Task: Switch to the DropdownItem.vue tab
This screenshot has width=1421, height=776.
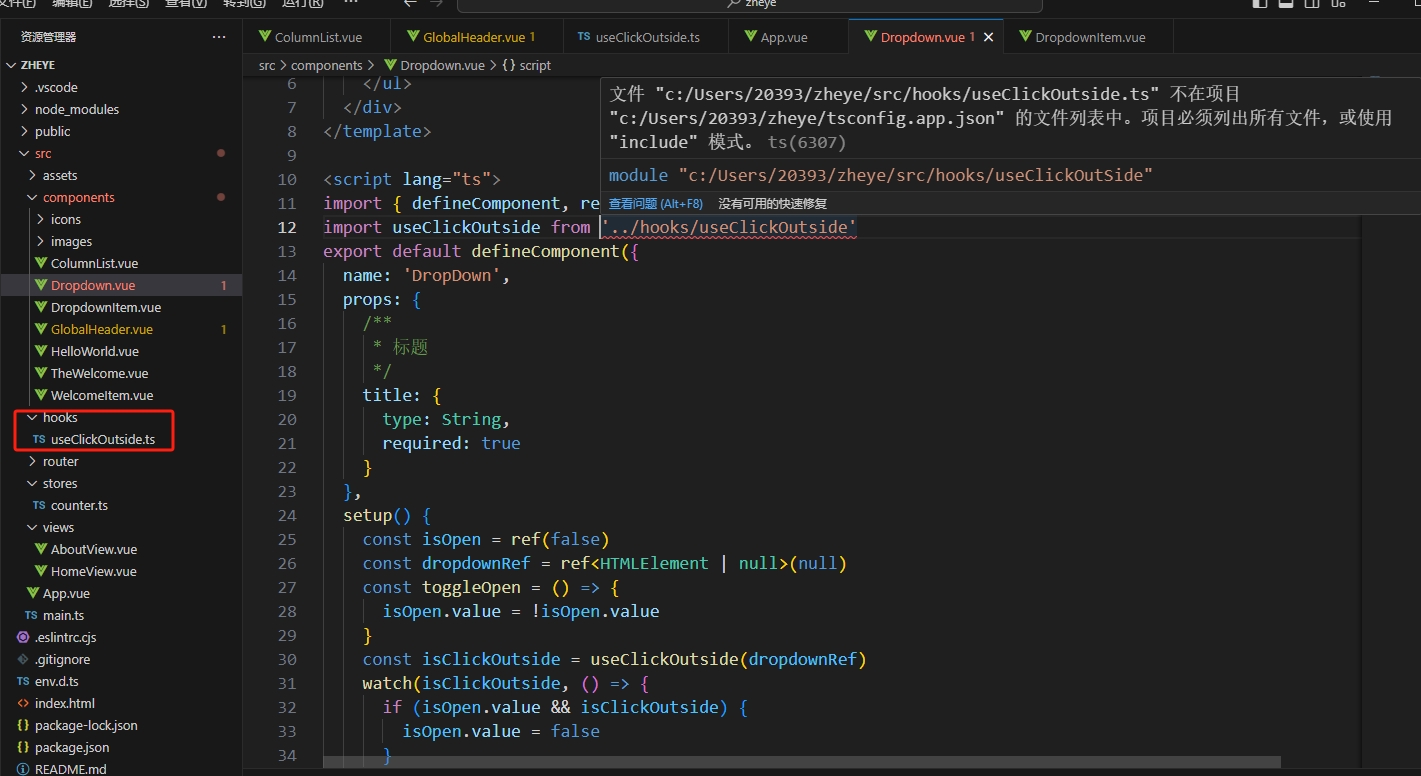Action: [x=1089, y=37]
